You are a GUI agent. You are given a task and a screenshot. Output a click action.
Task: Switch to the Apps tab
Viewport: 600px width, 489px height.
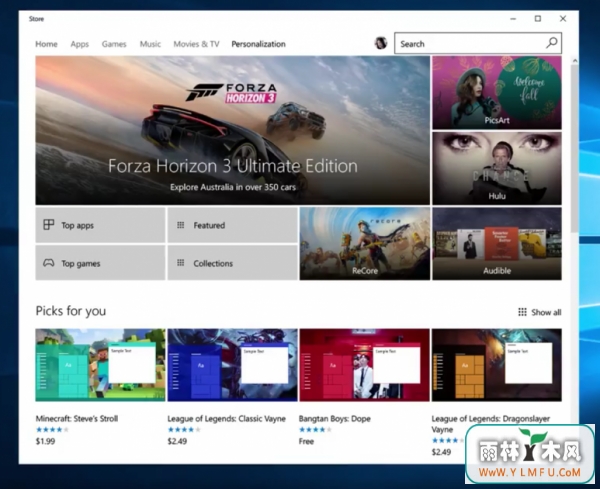tap(80, 44)
